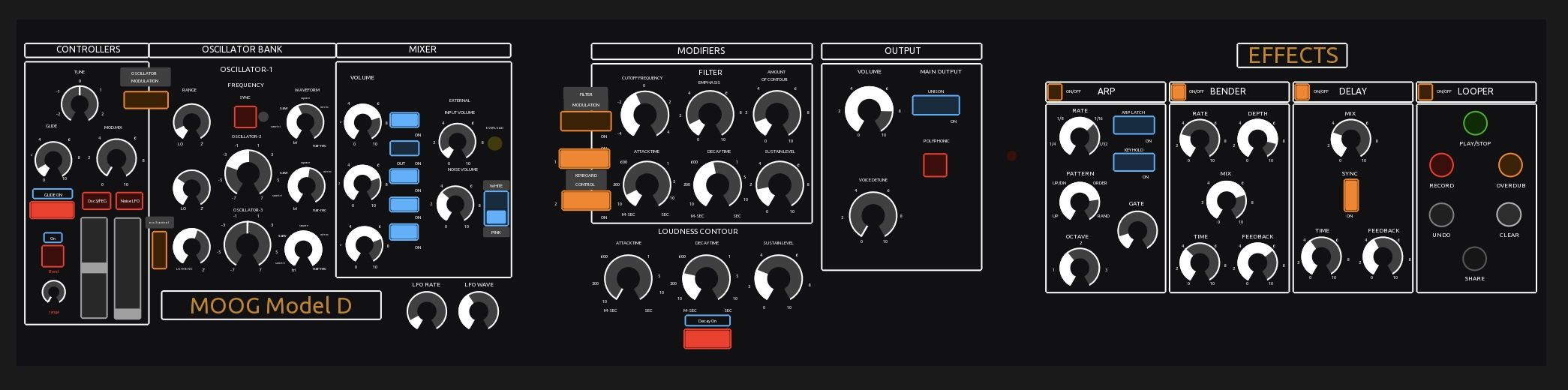Toggle the Delay Sync switch
This screenshot has height=390, width=1568.
point(1350,195)
